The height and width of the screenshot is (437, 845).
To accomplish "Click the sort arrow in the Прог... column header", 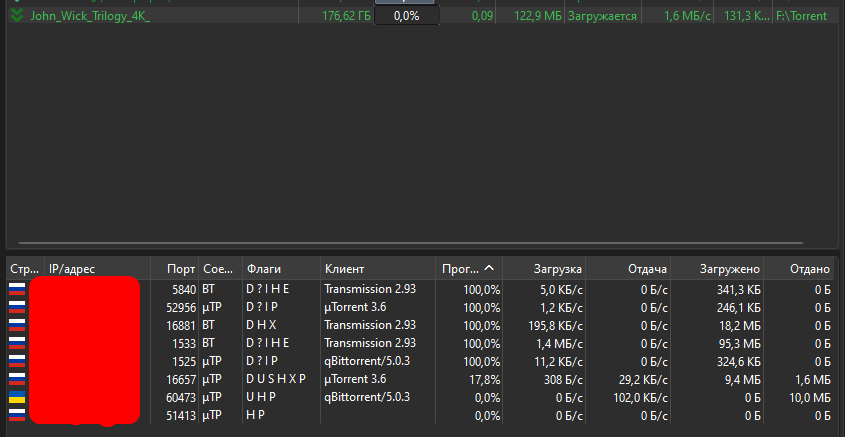I will coord(489,269).
